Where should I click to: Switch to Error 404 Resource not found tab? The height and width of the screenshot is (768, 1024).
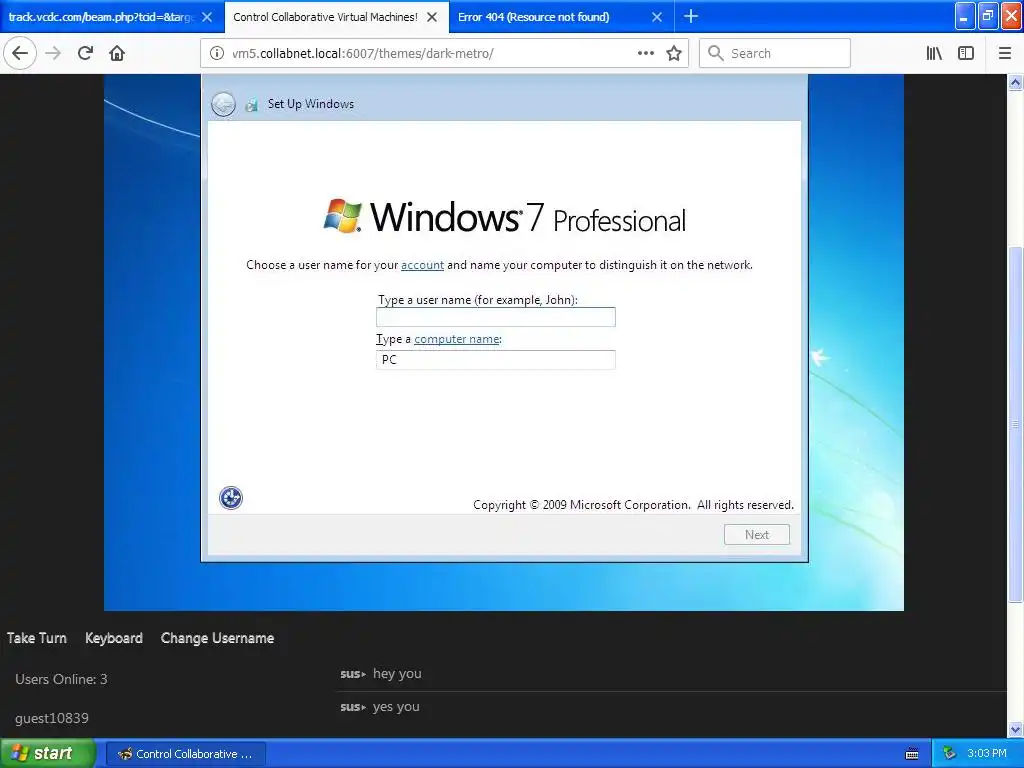pyautogui.click(x=534, y=17)
